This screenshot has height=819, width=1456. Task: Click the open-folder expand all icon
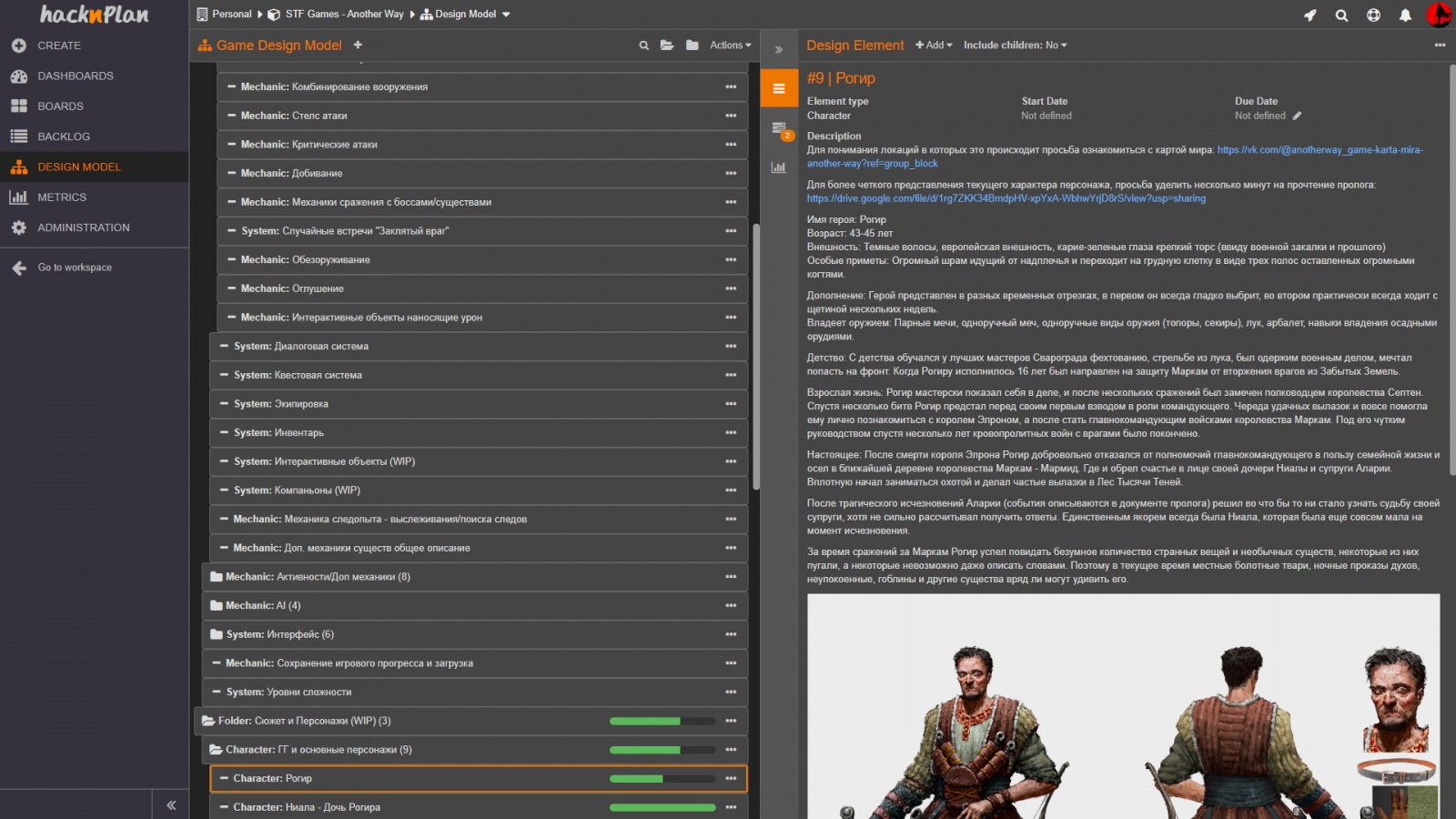click(x=667, y=45)
